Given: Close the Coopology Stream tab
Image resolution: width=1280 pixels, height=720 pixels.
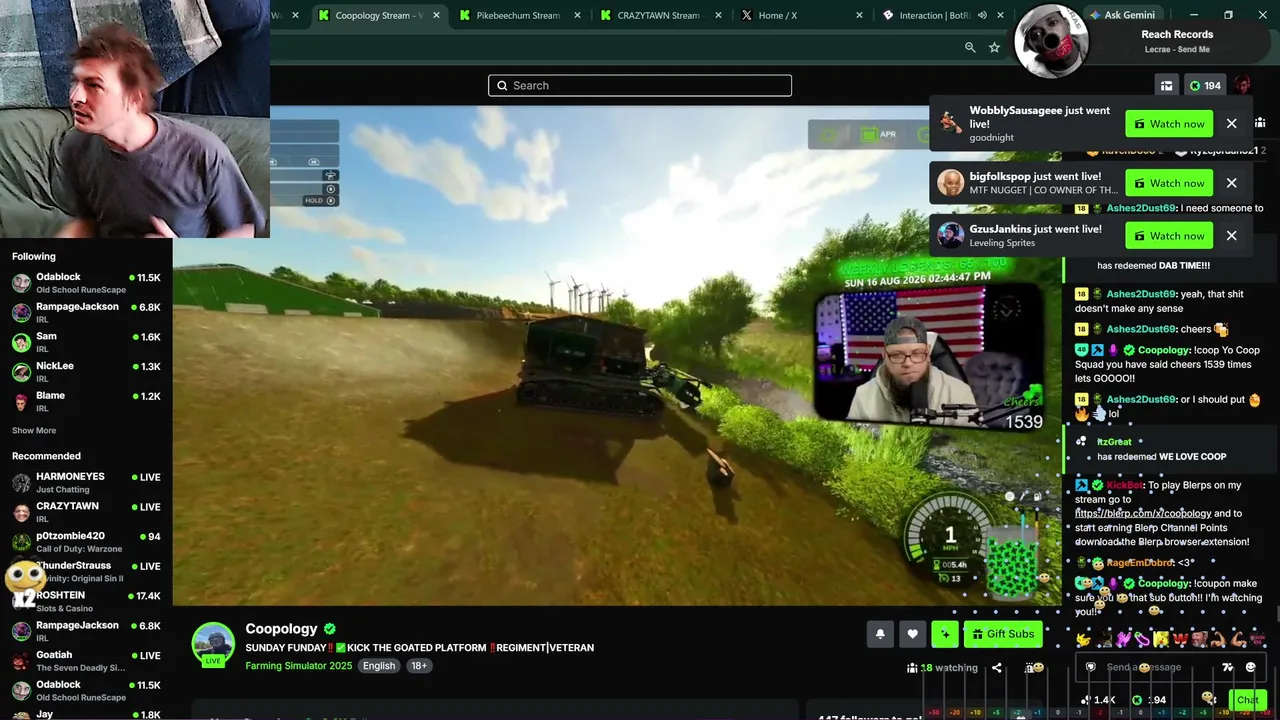Looking at the screenshot, I should pyautogui.click(x=436, y=15).
